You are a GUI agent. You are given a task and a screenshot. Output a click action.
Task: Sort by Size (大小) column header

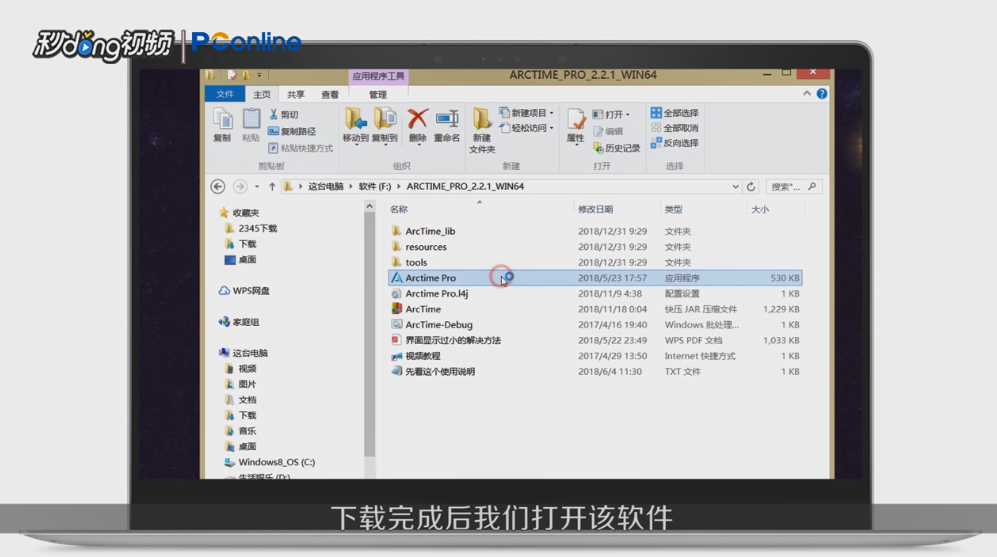760,209
